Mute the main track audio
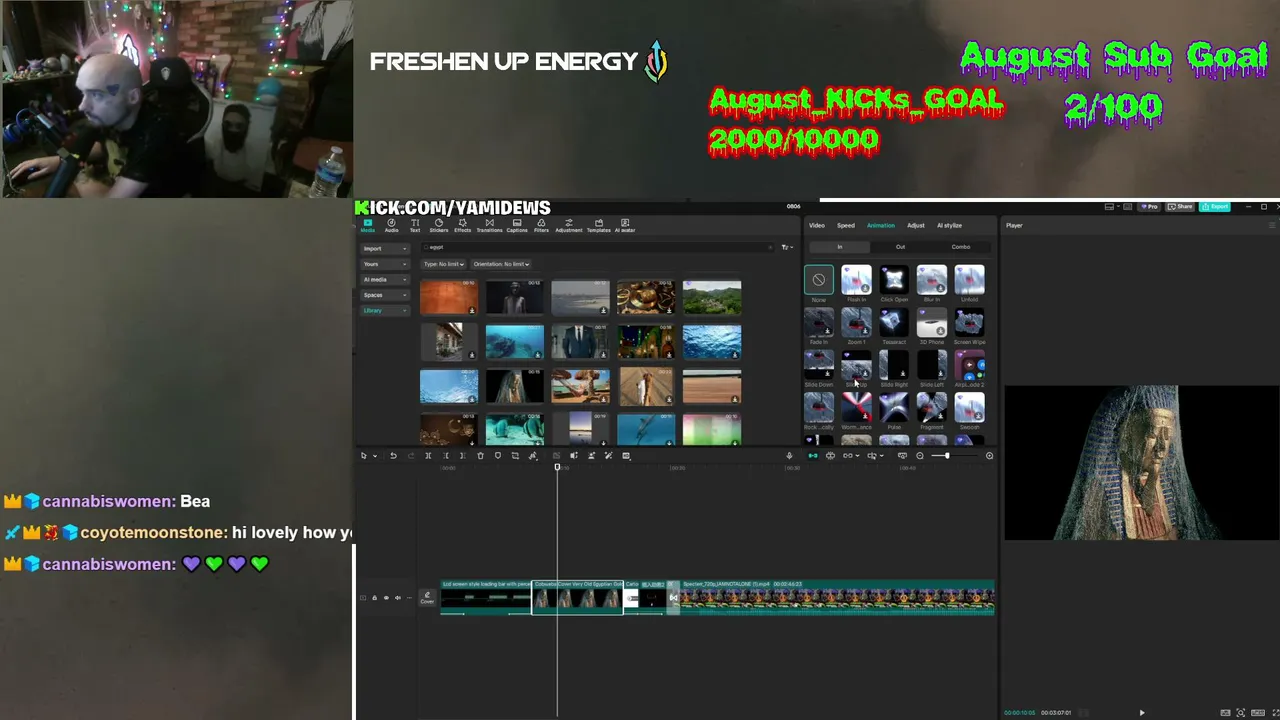The image size is (1280, 720). coord(398,598)
